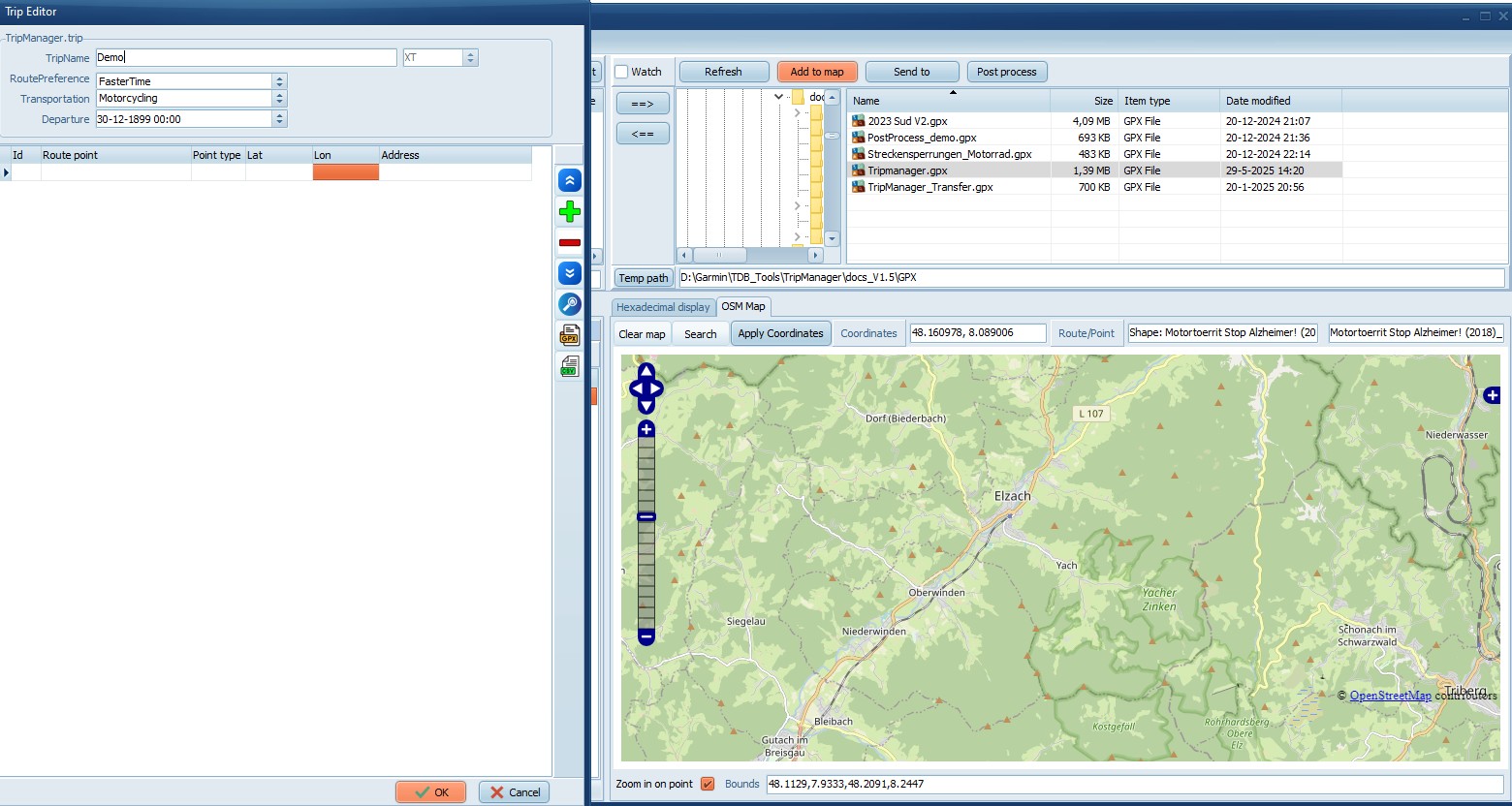The image size is (1512, 806).
Task: Click the Add to map button
Action: [x=816, y=72]
